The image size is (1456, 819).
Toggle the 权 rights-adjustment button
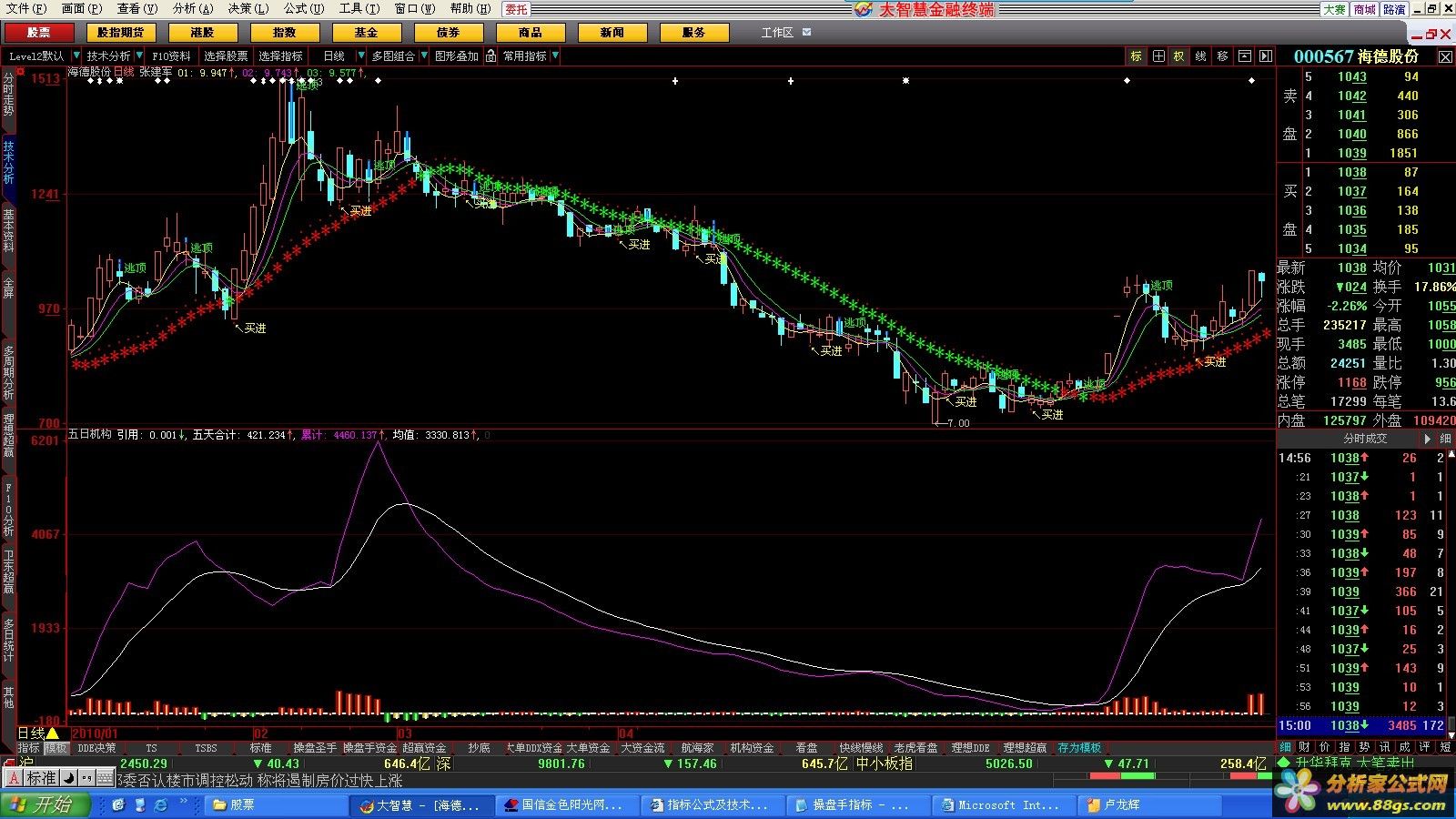tap(1179, 56)
